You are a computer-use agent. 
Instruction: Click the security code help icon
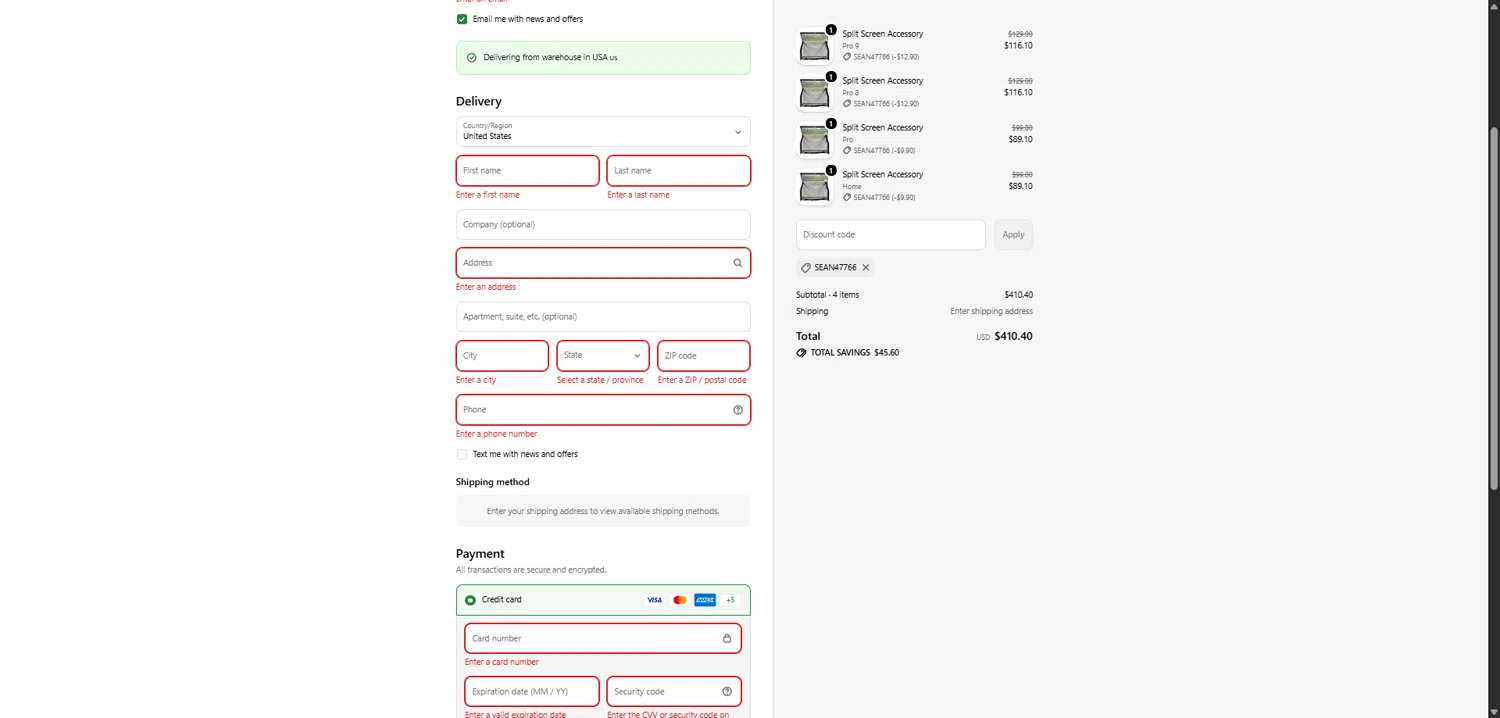click(x=727, y=691)
